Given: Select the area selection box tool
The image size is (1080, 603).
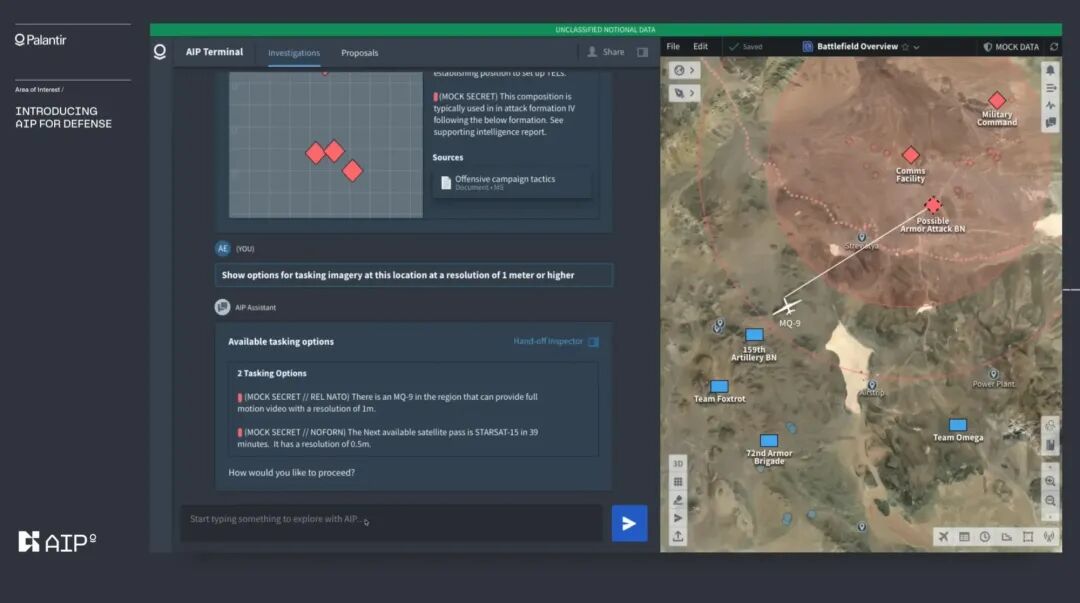Looking at the screenshot, I should coord(1028,537).
